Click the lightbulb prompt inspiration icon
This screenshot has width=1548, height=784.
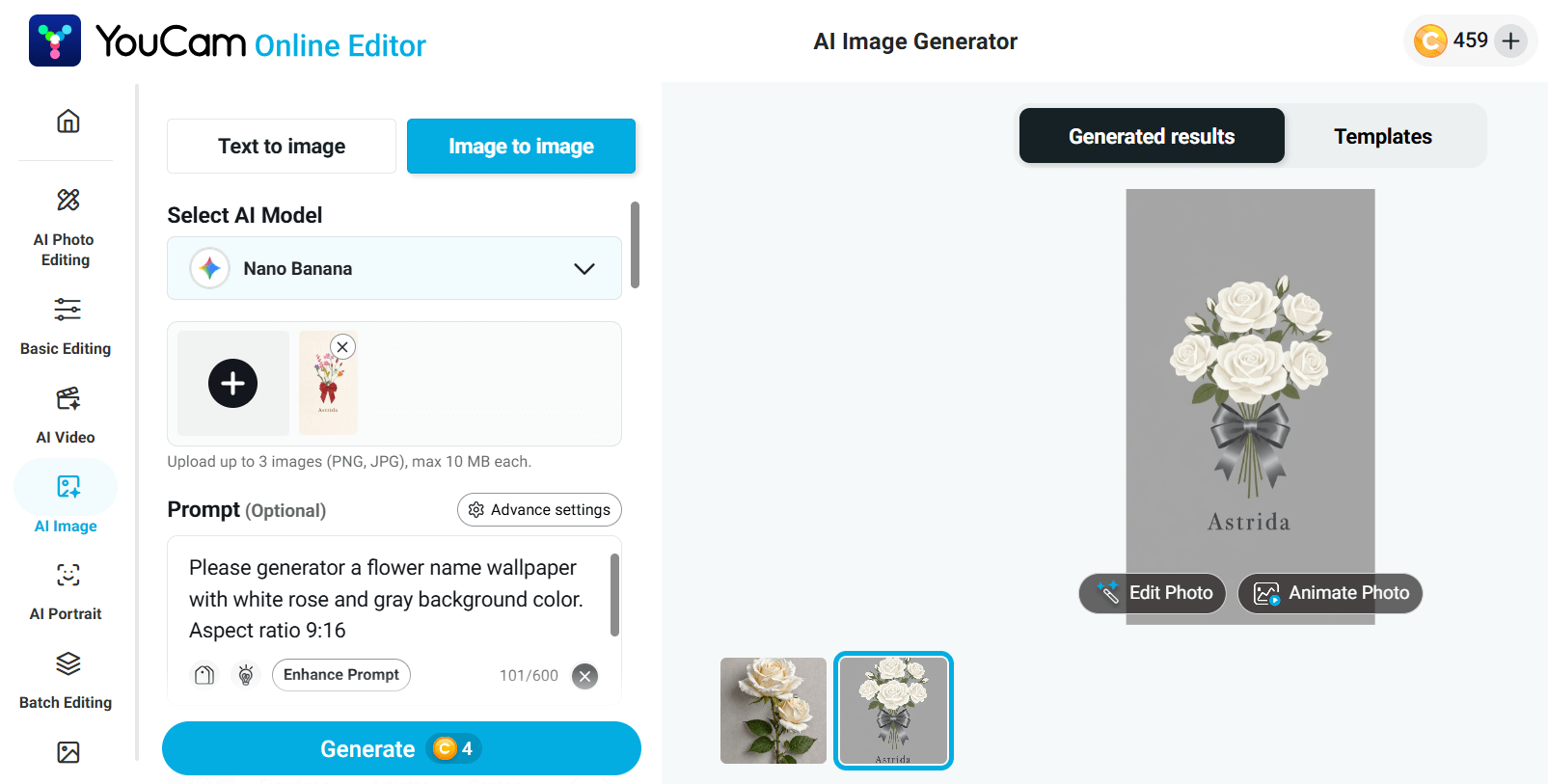pos(246,675)
